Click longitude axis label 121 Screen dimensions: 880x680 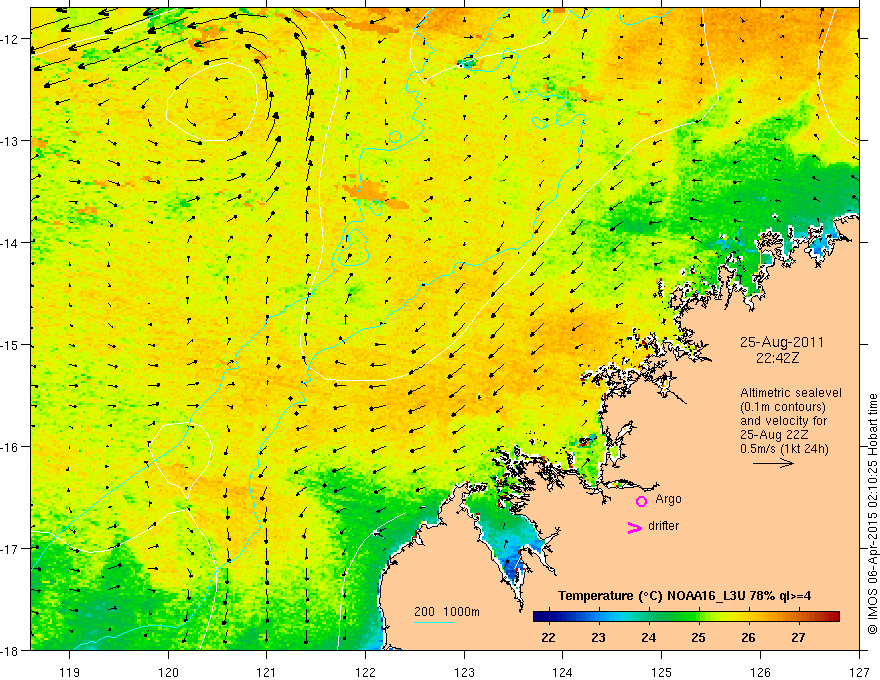[267, 672]
